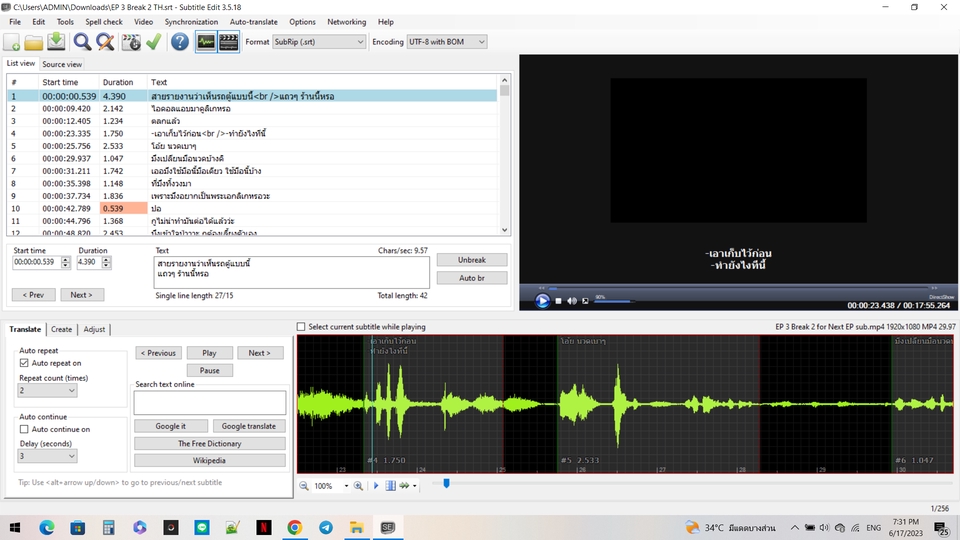
Task: Play selection with blue waveform play icon
Action: click(376, 486)
